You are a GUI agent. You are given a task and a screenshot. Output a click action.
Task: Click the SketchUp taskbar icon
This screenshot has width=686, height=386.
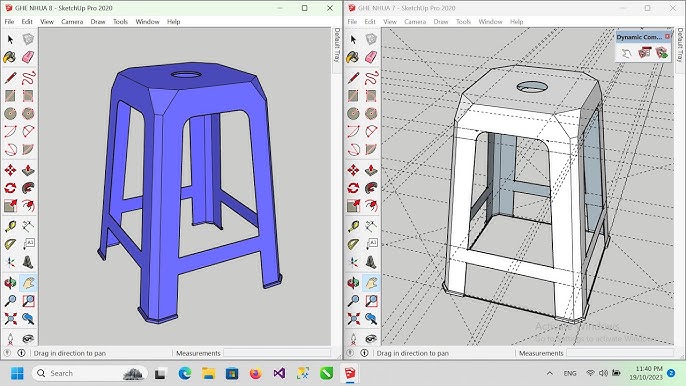350,373
